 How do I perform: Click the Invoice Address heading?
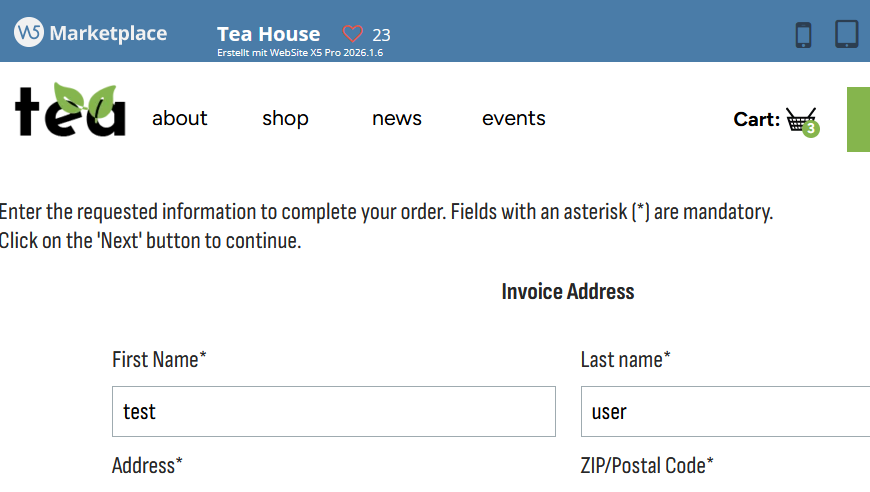568,292
